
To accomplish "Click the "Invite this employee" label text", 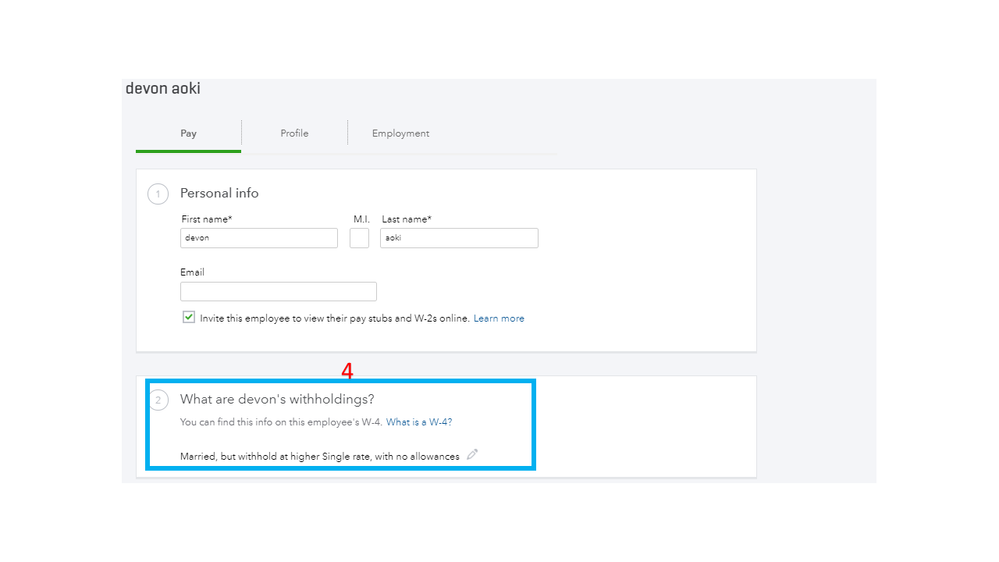I will point(334,319).
